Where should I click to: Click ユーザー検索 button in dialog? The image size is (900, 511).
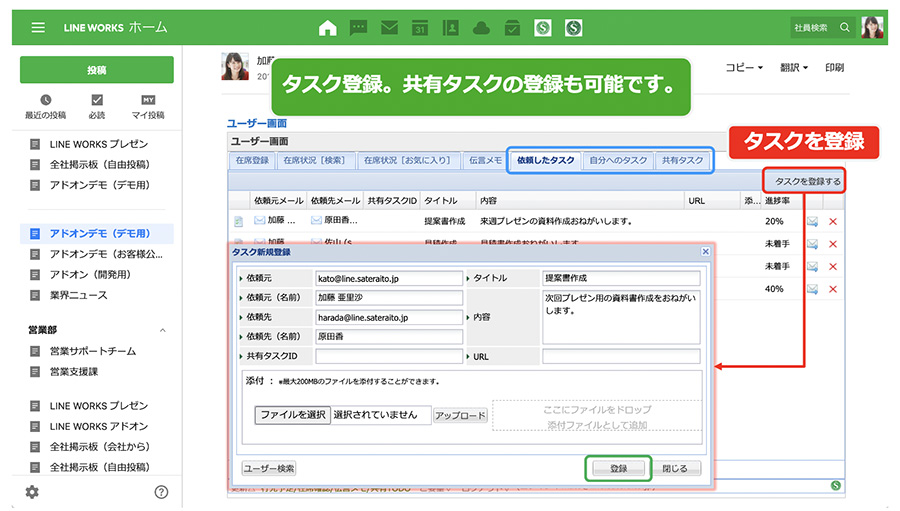[269, 469]
